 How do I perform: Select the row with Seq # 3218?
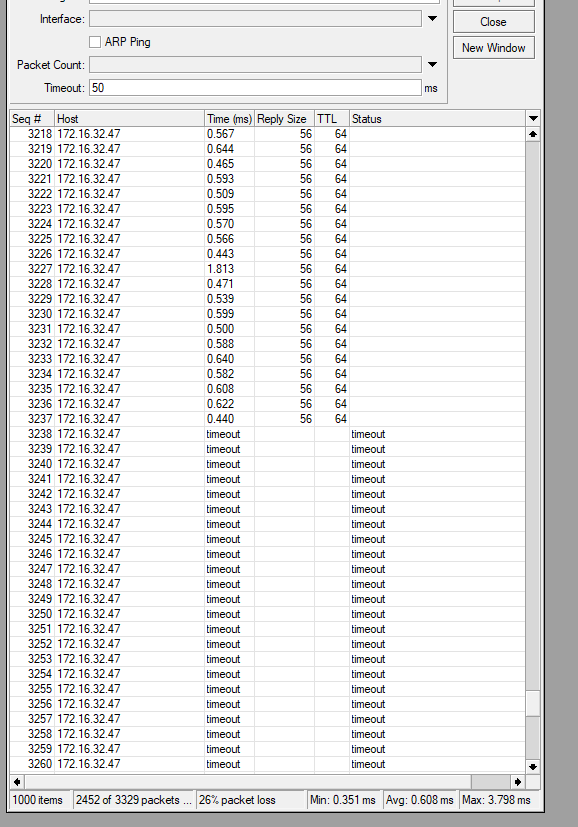tap(267, 134)
